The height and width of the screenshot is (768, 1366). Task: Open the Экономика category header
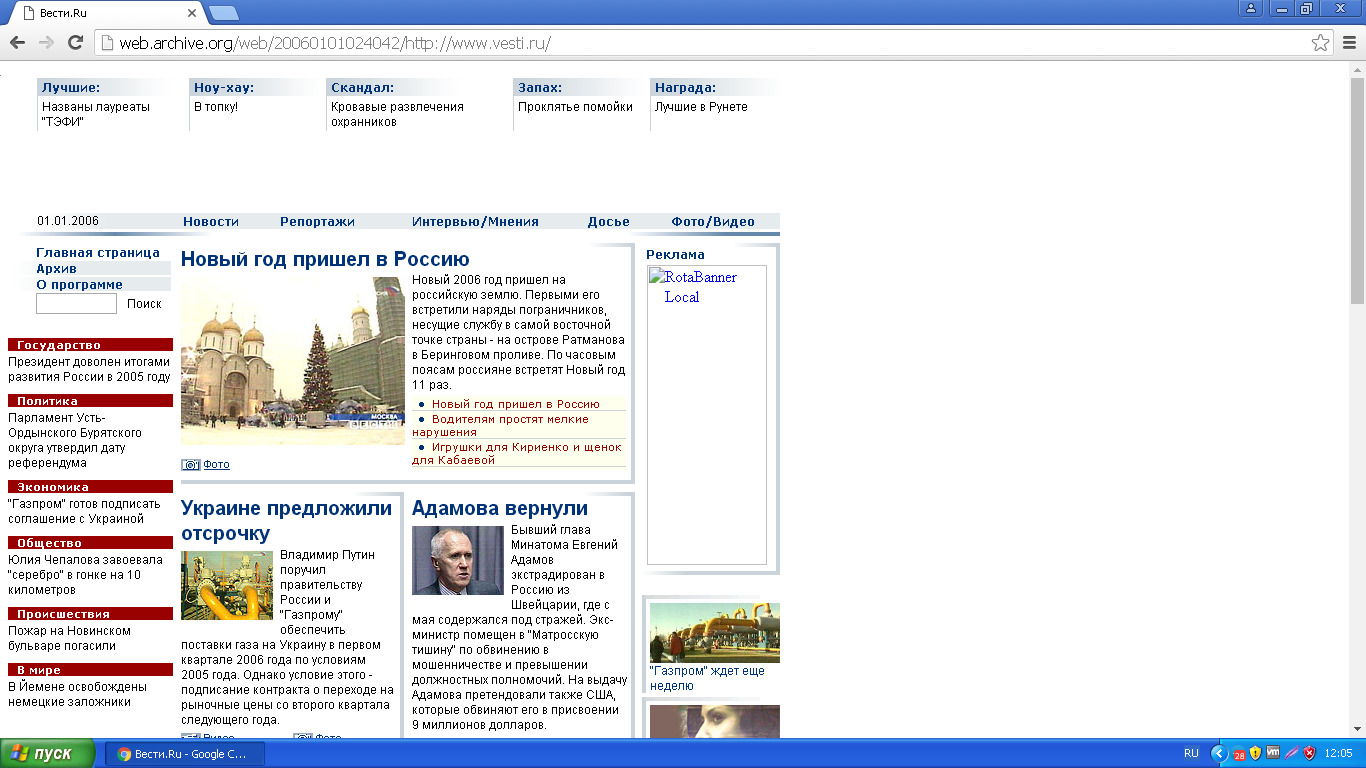[x=90, y=487]
